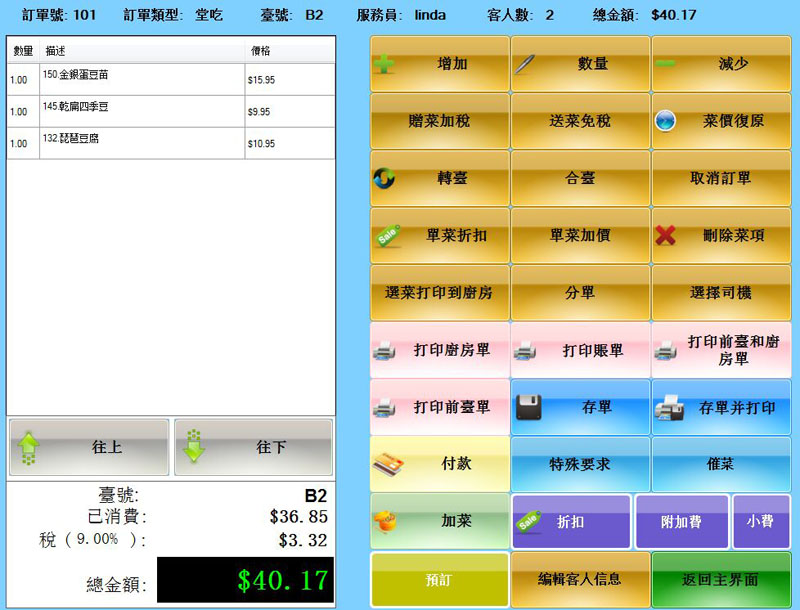Click the yellow 預訂 reservation button
The width and height of the screenshot is (800, 610).
[439, 579]
